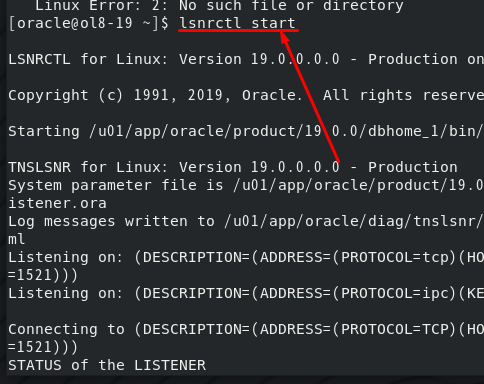Click the 'STATUS of the LISTENER' line
This screenshot has width=484, height=384.
pos(107,365)
